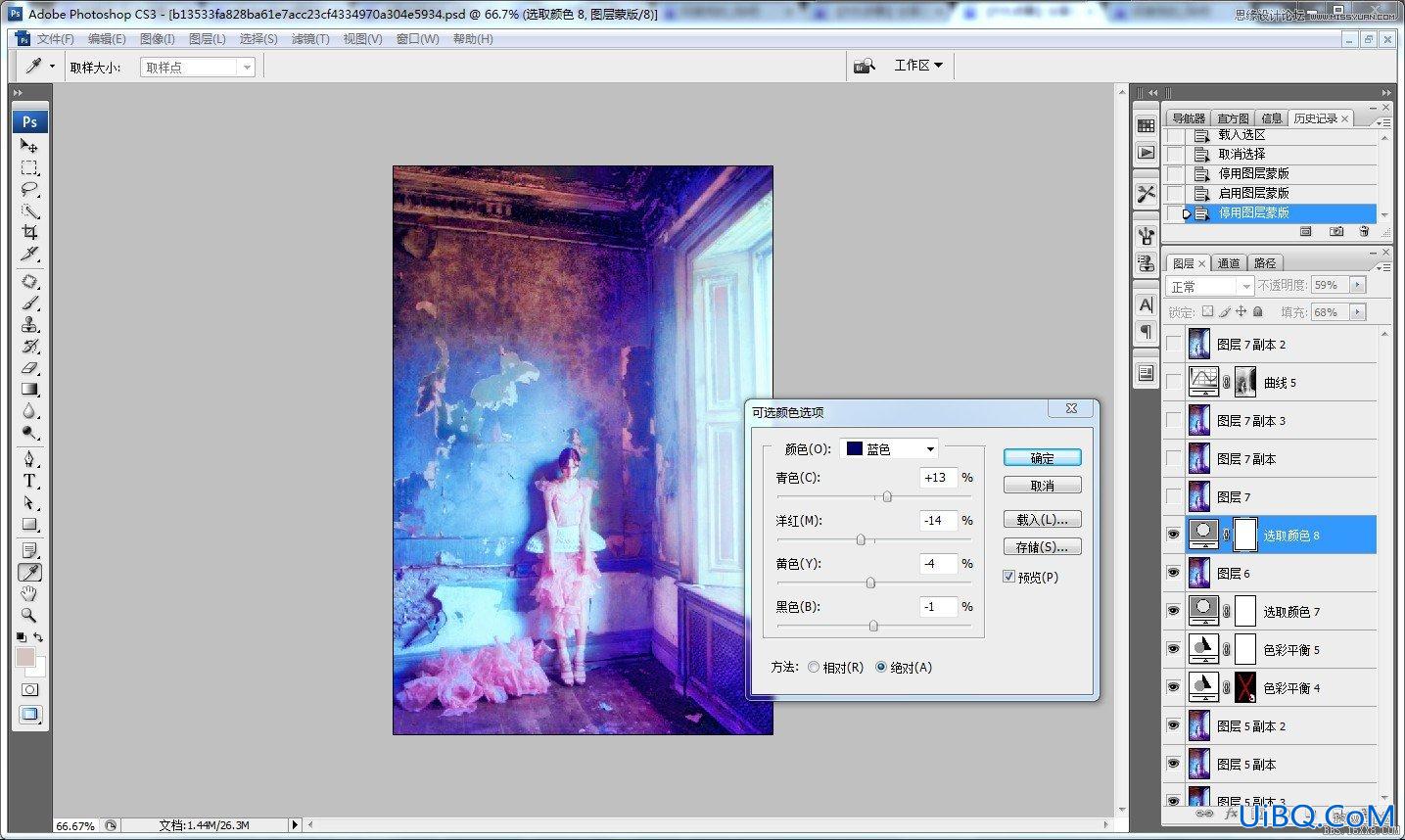Viewport: 1405px width, 840px height.
Task: Click the 青色(C) slider handle
Action: (x=887, y=497)
